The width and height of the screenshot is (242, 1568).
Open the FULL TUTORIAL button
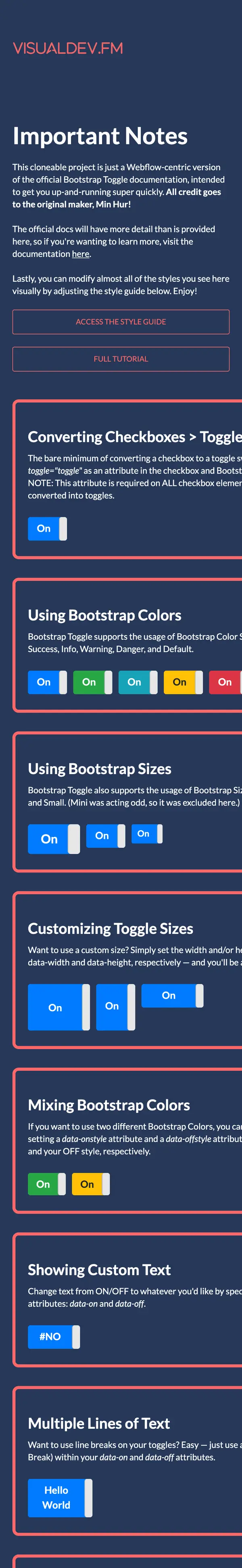click(121, 359)
